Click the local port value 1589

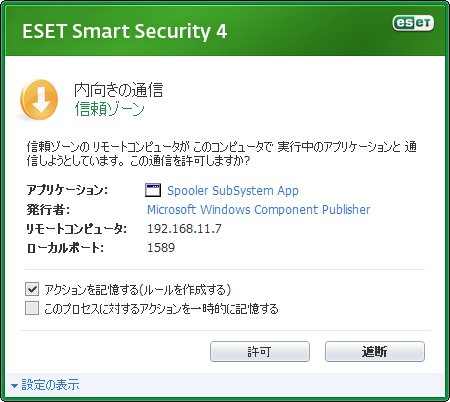click(x=161, y=248)
